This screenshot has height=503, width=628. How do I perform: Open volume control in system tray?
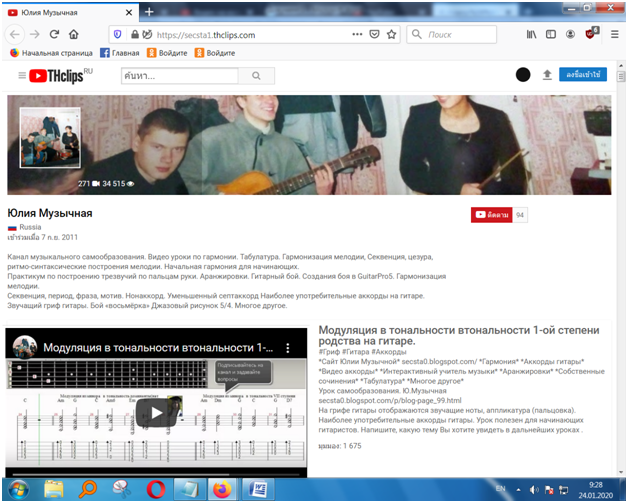tap(534, 490)
